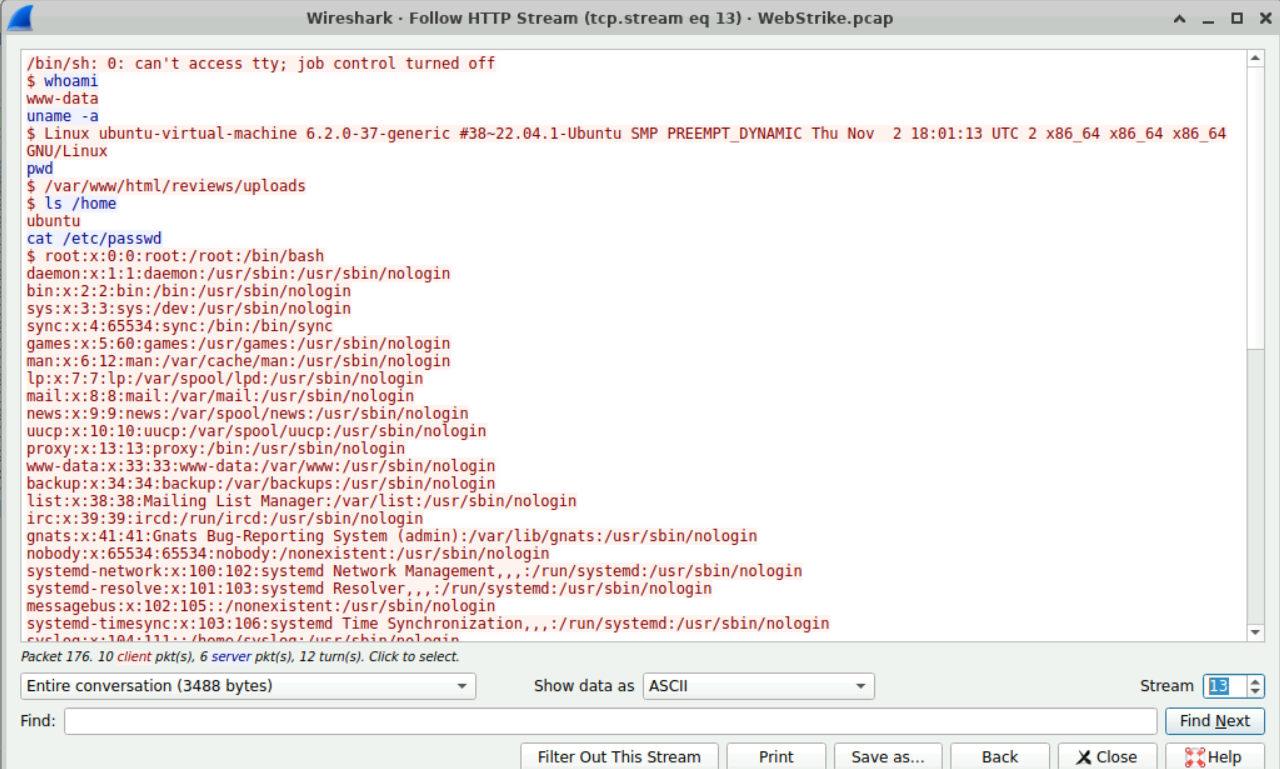Click the 'backup:x:34:34:backup' passwd line
This screenshot has height=769, width=1280.
pyautogui.click(x=261, y=483)
